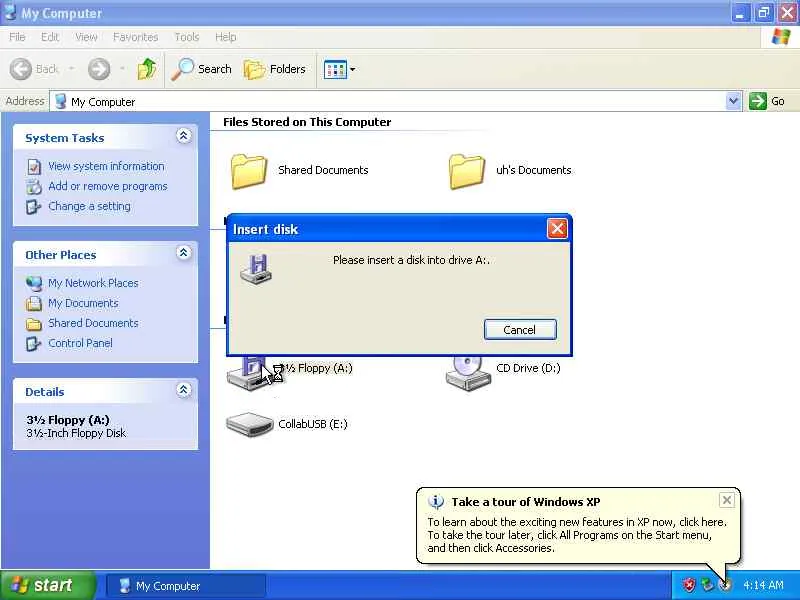The width and height of the screenshot is (800, 600).
Task: Toggle the Folders pane
Action: point(276,69)
